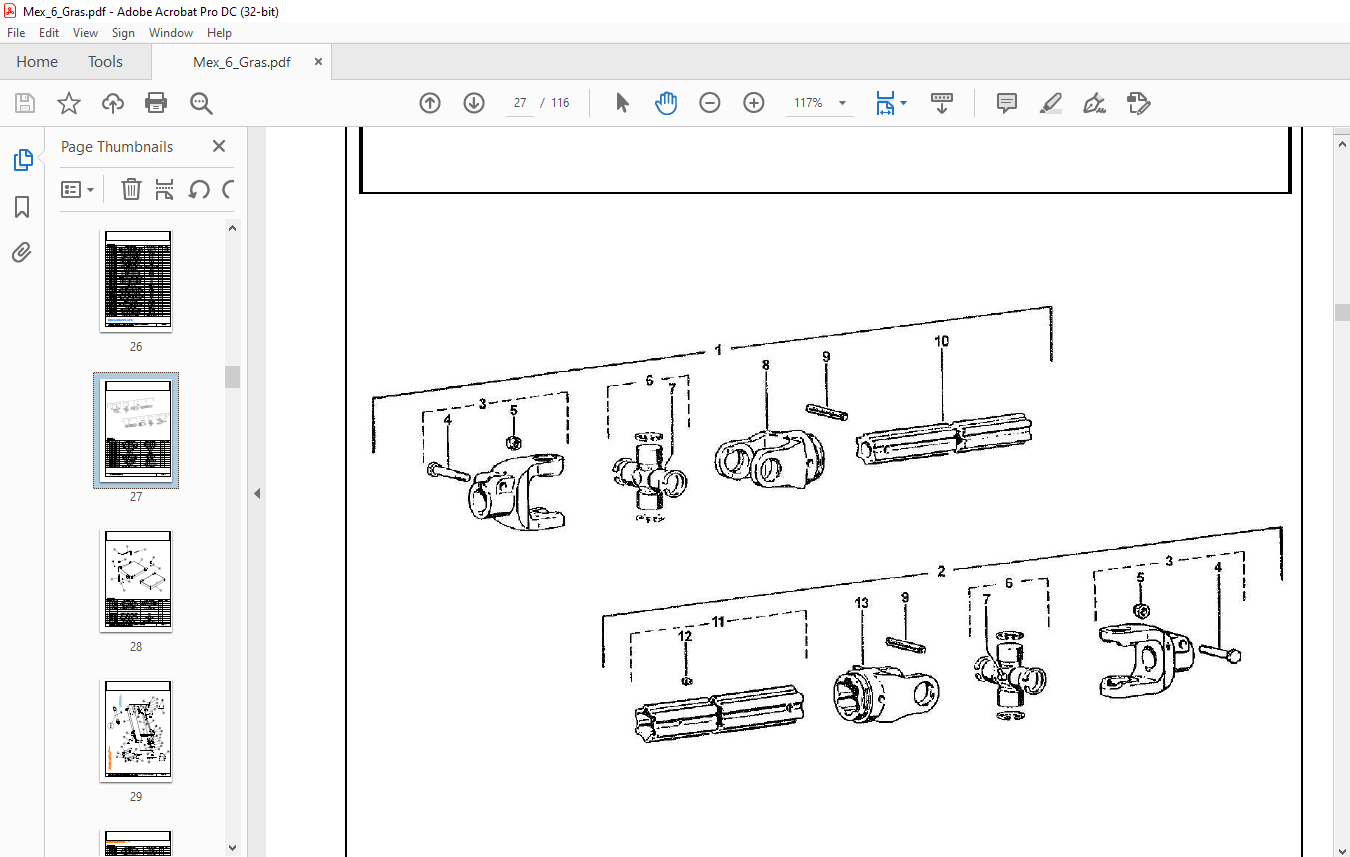
Task: Open the Sign document pen tool
Action: click(x=1094, y=103)
